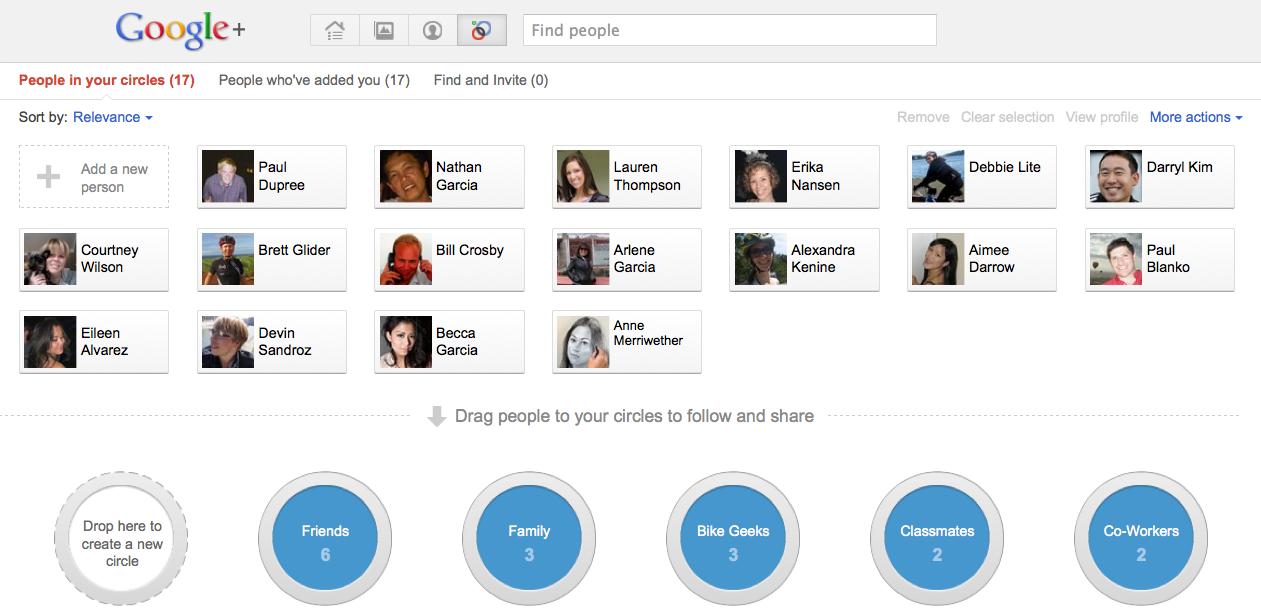
Task: Select the Bike Geeks circle
Action: pos(733,540)
